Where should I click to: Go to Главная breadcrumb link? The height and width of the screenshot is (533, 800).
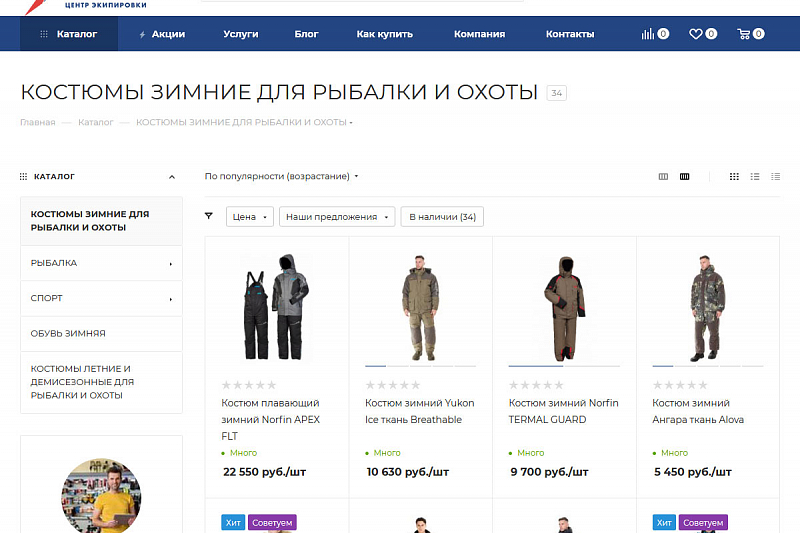(38, 122)
